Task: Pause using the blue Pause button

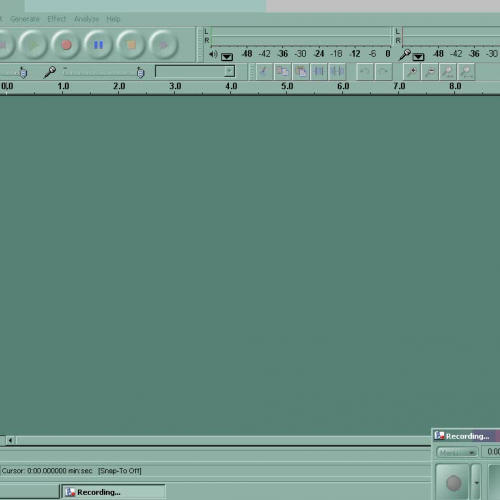Action: pyautogui.click(x=98, y=45)
